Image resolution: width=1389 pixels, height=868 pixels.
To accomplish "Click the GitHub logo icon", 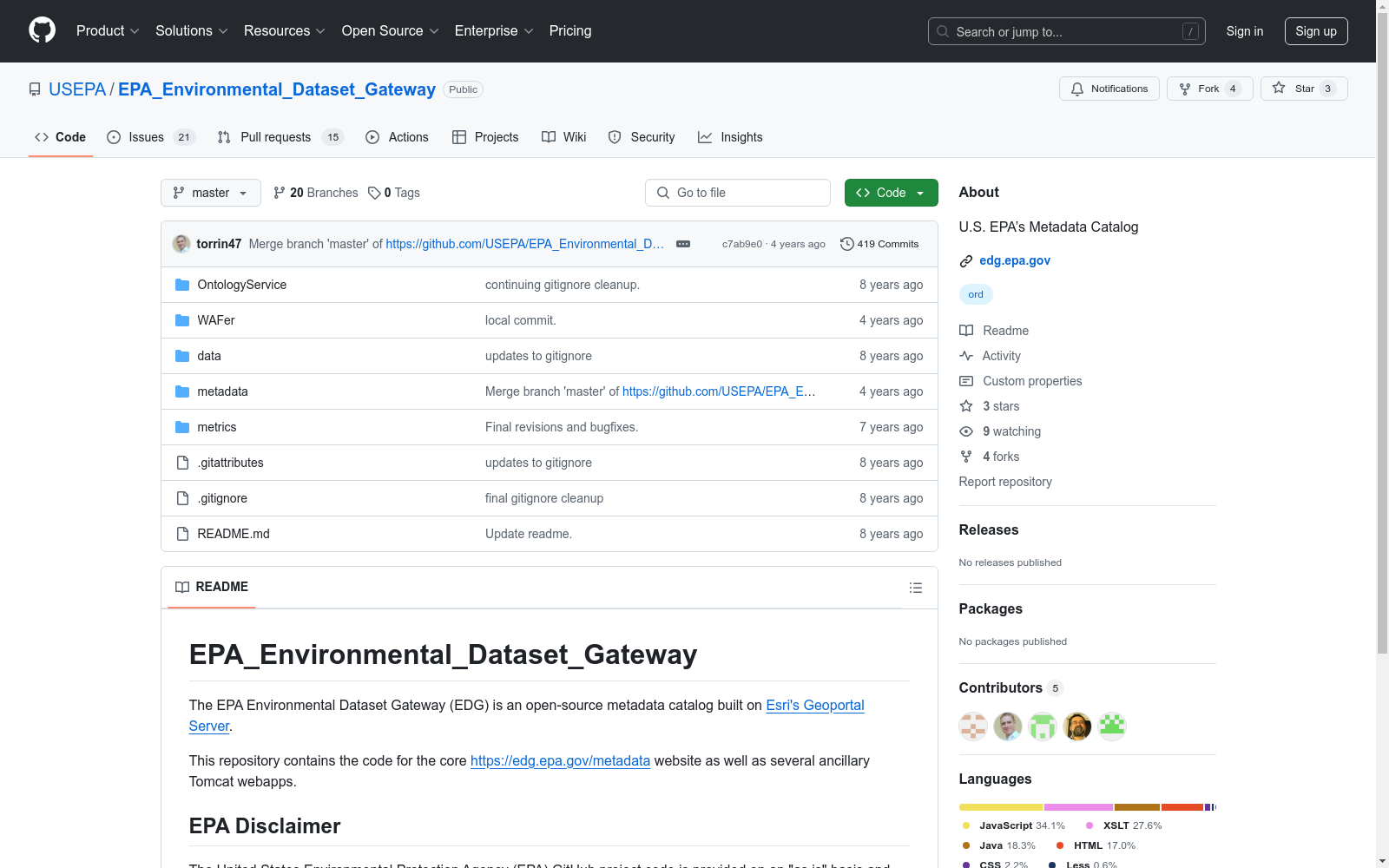I will (42, 30).
